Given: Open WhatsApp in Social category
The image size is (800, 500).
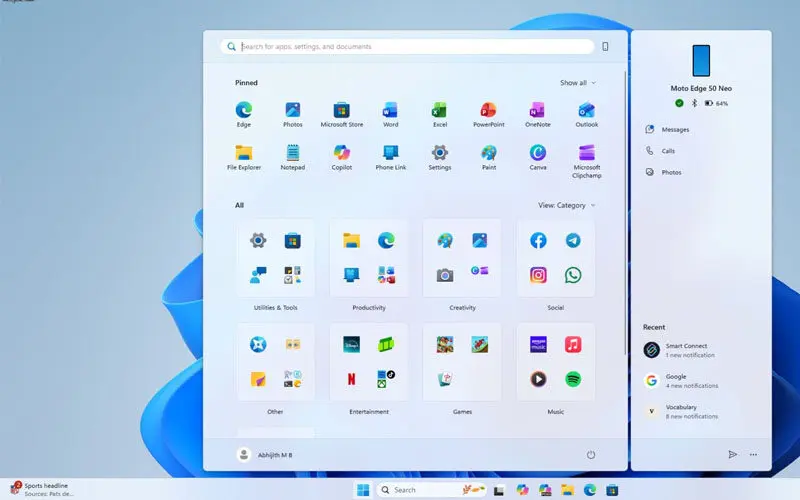Looking at the screenshot, I should pos(573,275).
